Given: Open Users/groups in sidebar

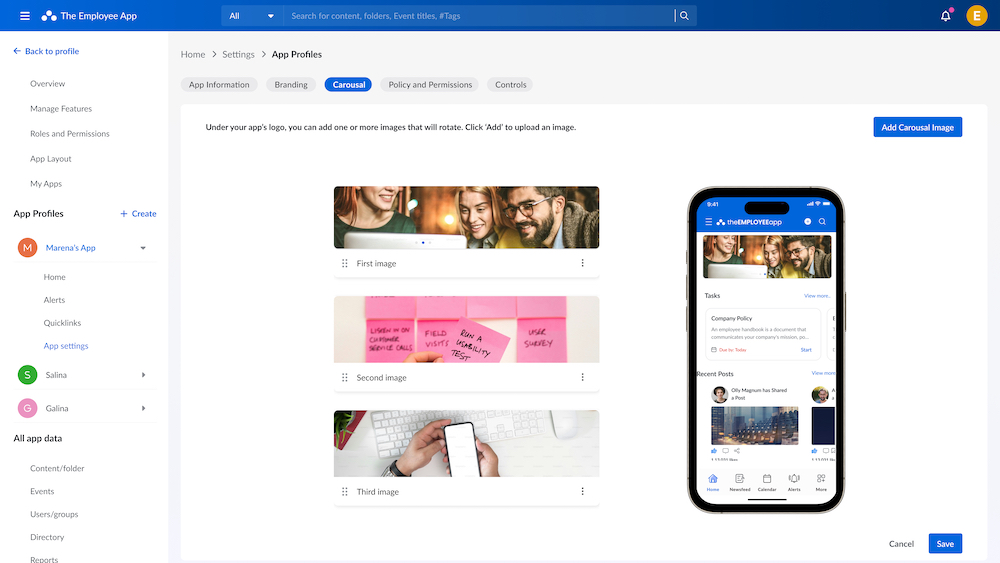Looking at the screenshot, I should (x=54, y=514).
